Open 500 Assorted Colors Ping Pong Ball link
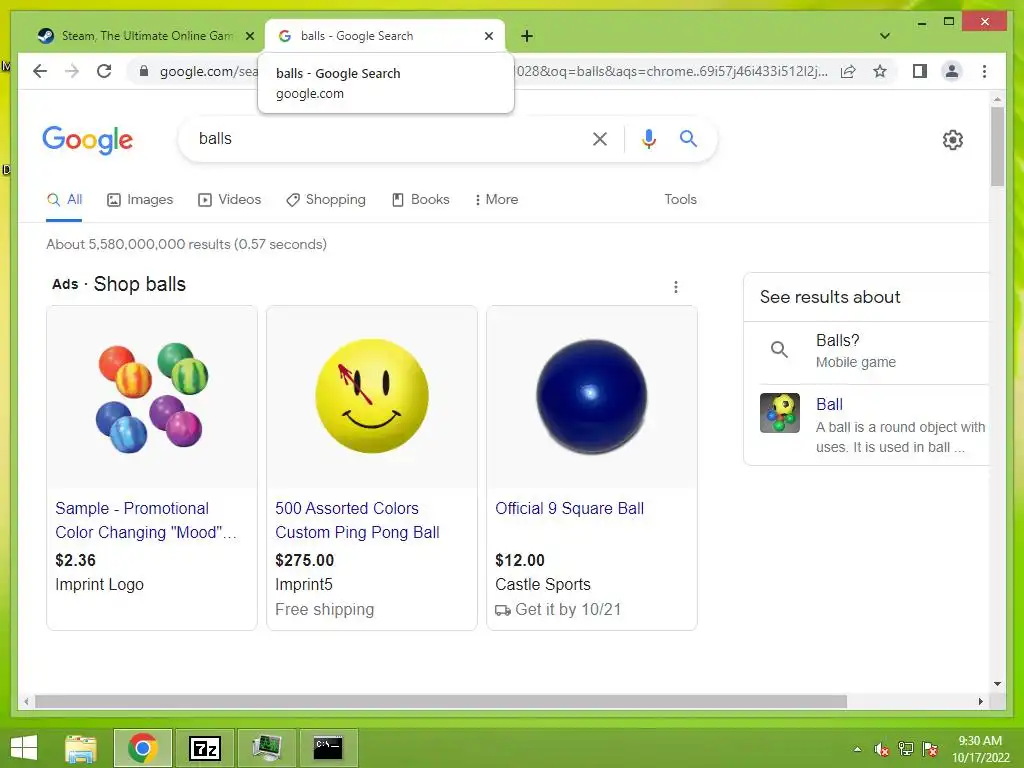The width and height of the screenshot is (1024, 768). click(x=357, y=520)
